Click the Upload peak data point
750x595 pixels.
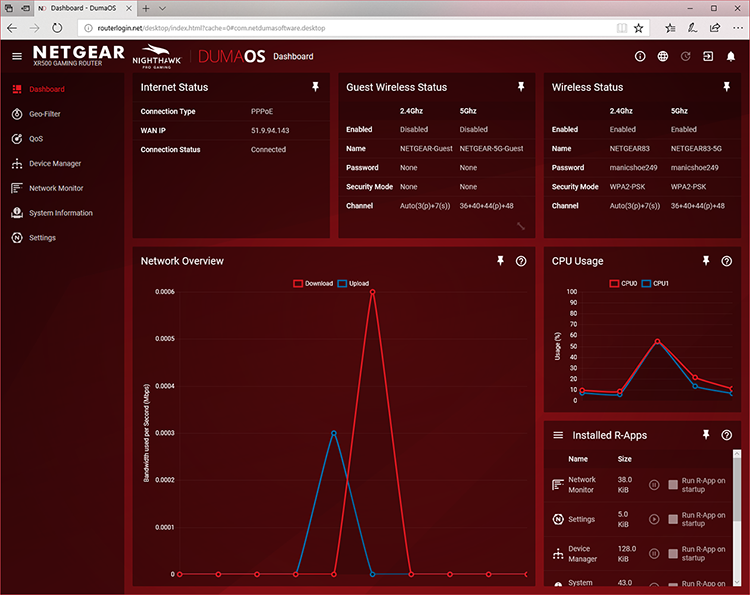pyautogui.click(x=334, y=433)
